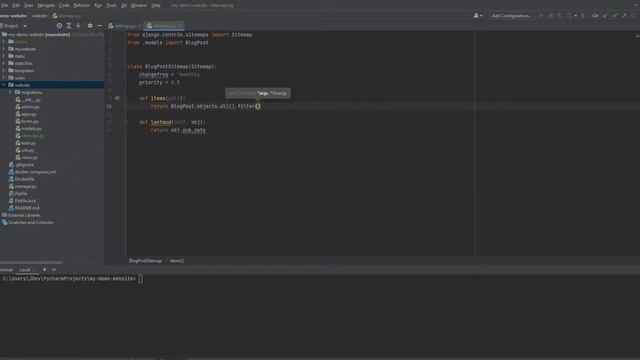This screenshot has height=360, width=640.
Task: Close the sitemaps.py editor tab
Action: click(180, 26)
